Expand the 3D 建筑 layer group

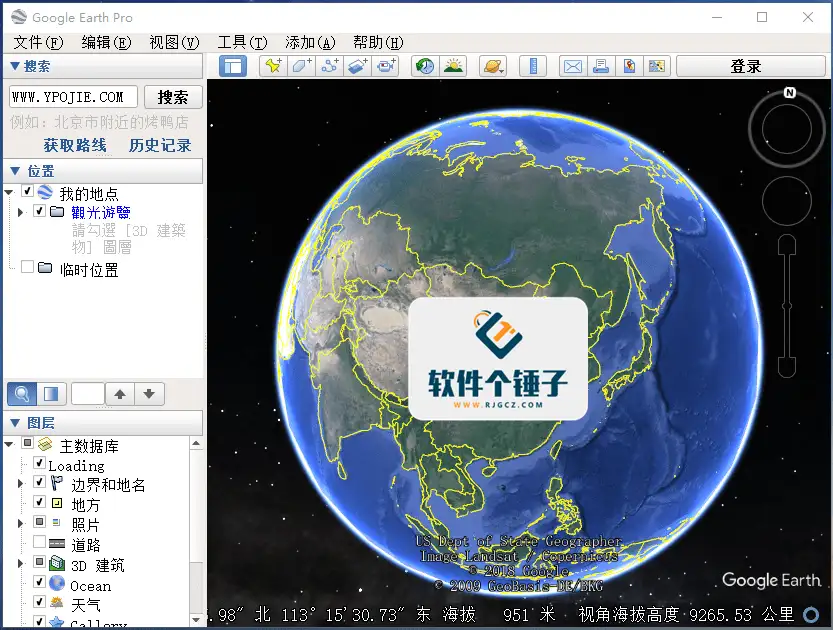20,563
